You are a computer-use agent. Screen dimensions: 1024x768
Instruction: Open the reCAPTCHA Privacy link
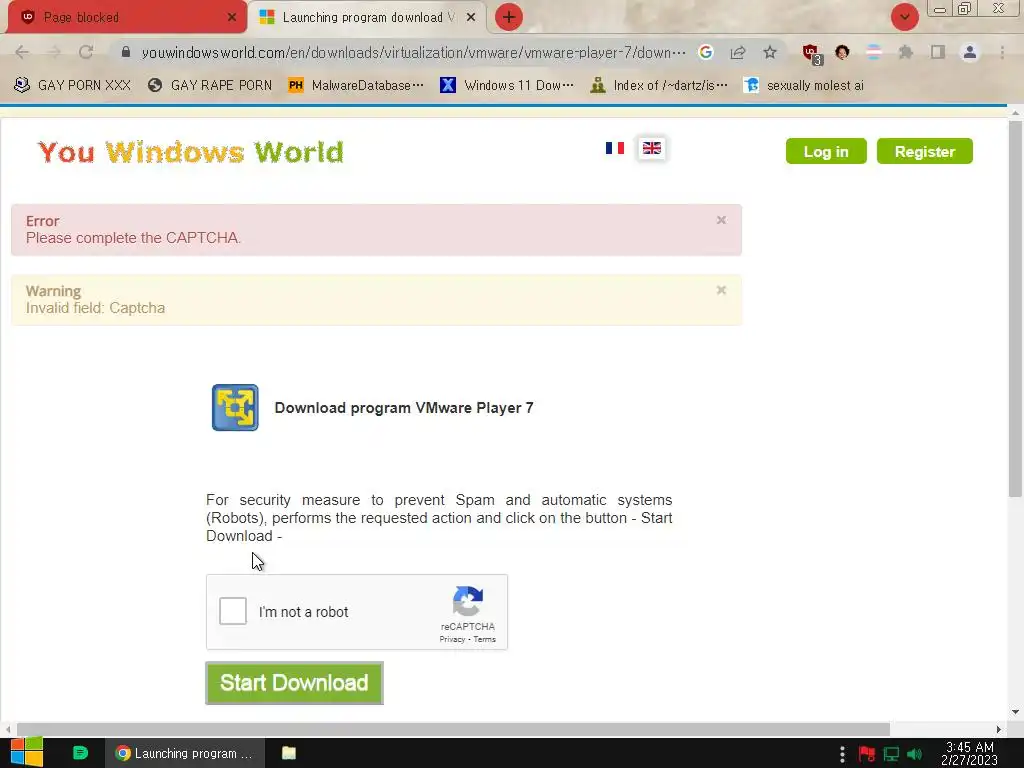(452, 639)
